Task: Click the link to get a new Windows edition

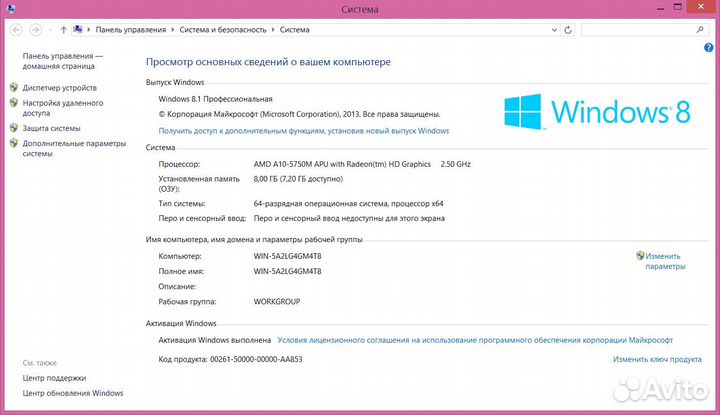Action: [x=304, y=131]
